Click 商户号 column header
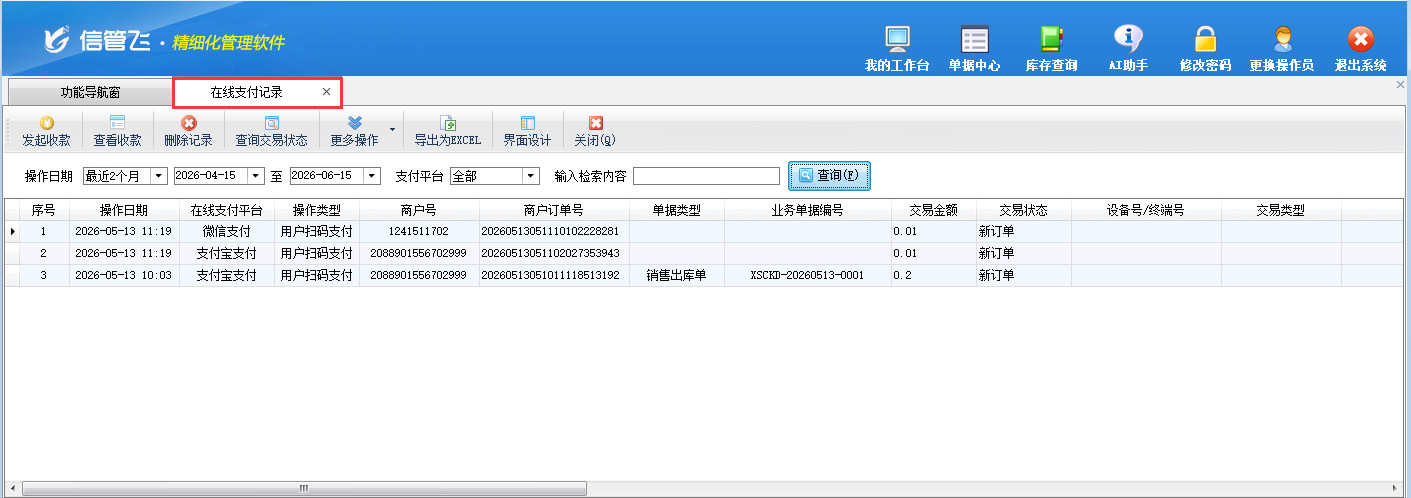1411x498 pixels. click(x=419, y=210)
